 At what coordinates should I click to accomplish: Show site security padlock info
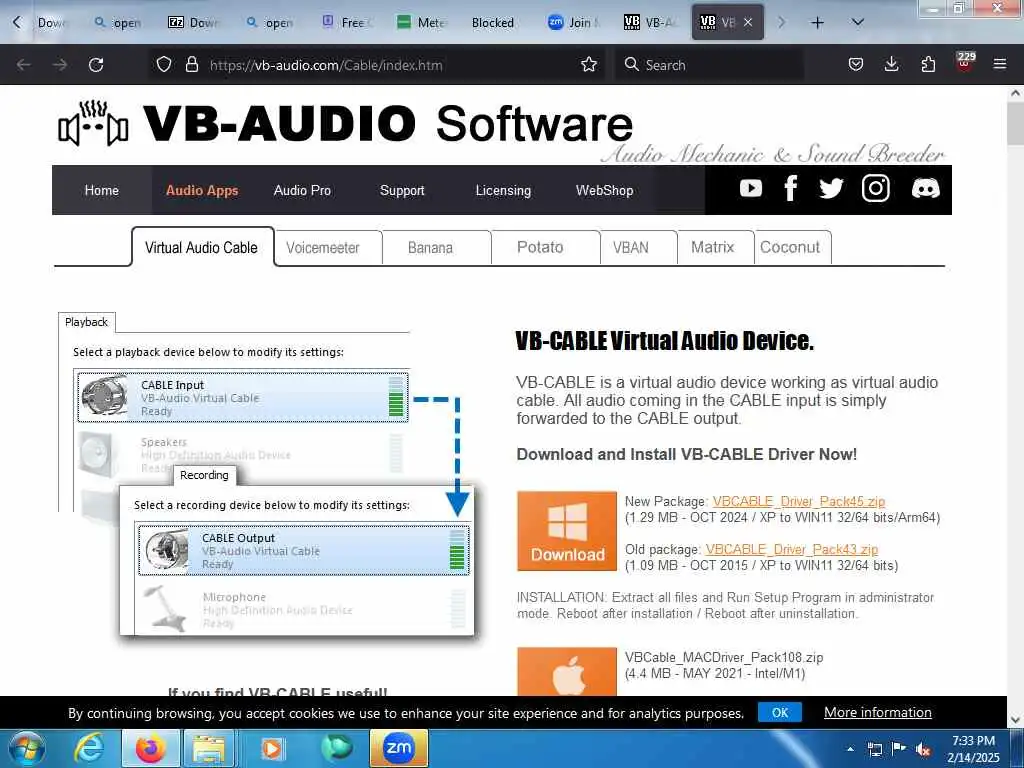point(191,65)
